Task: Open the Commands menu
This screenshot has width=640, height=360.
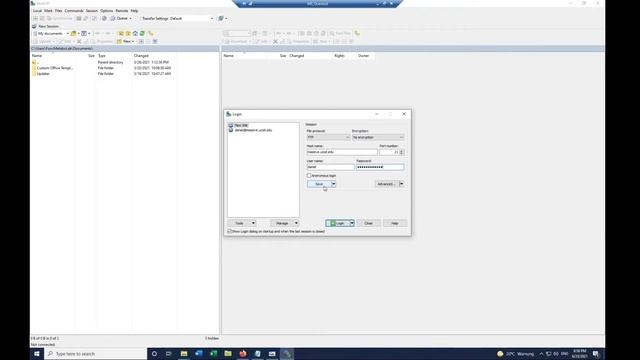Action: (74, 11)
